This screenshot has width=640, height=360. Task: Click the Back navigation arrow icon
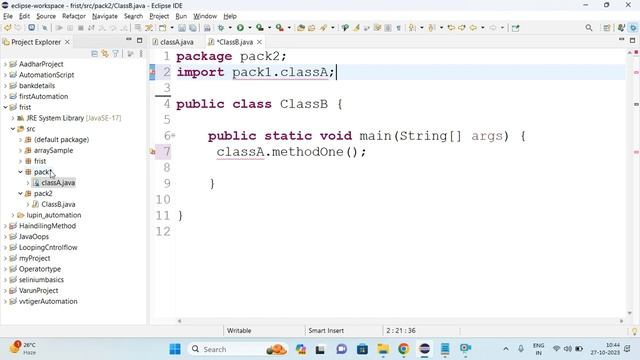[x=473, y=28]
